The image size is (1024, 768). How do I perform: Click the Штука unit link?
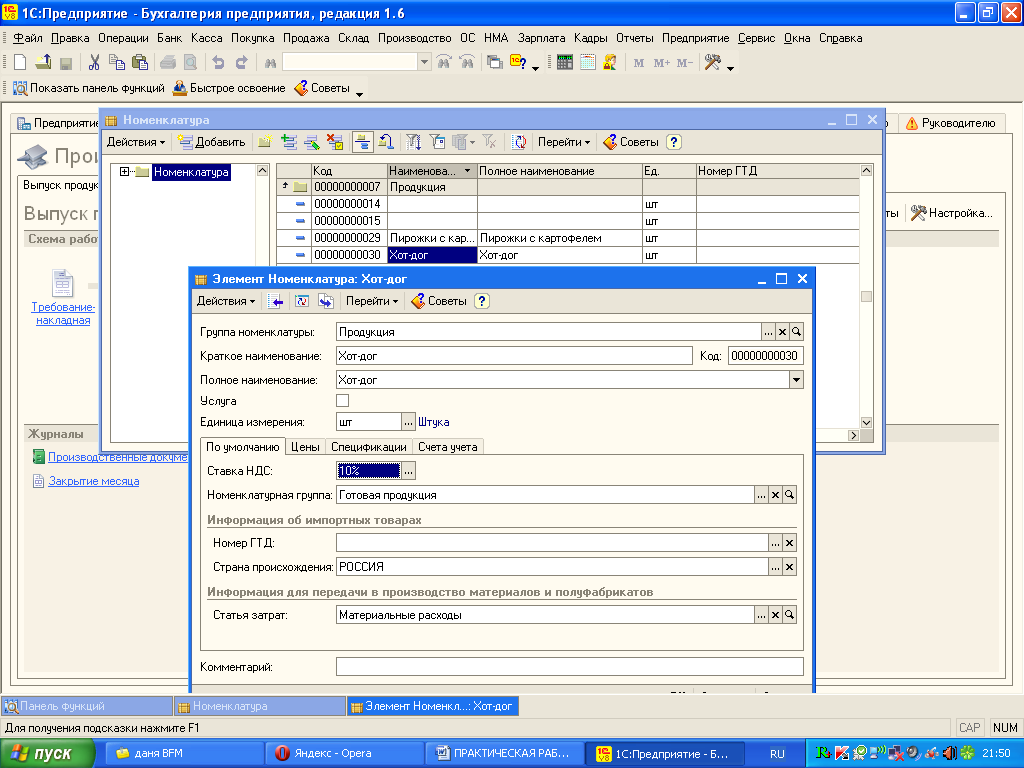(x=434, y=422)
